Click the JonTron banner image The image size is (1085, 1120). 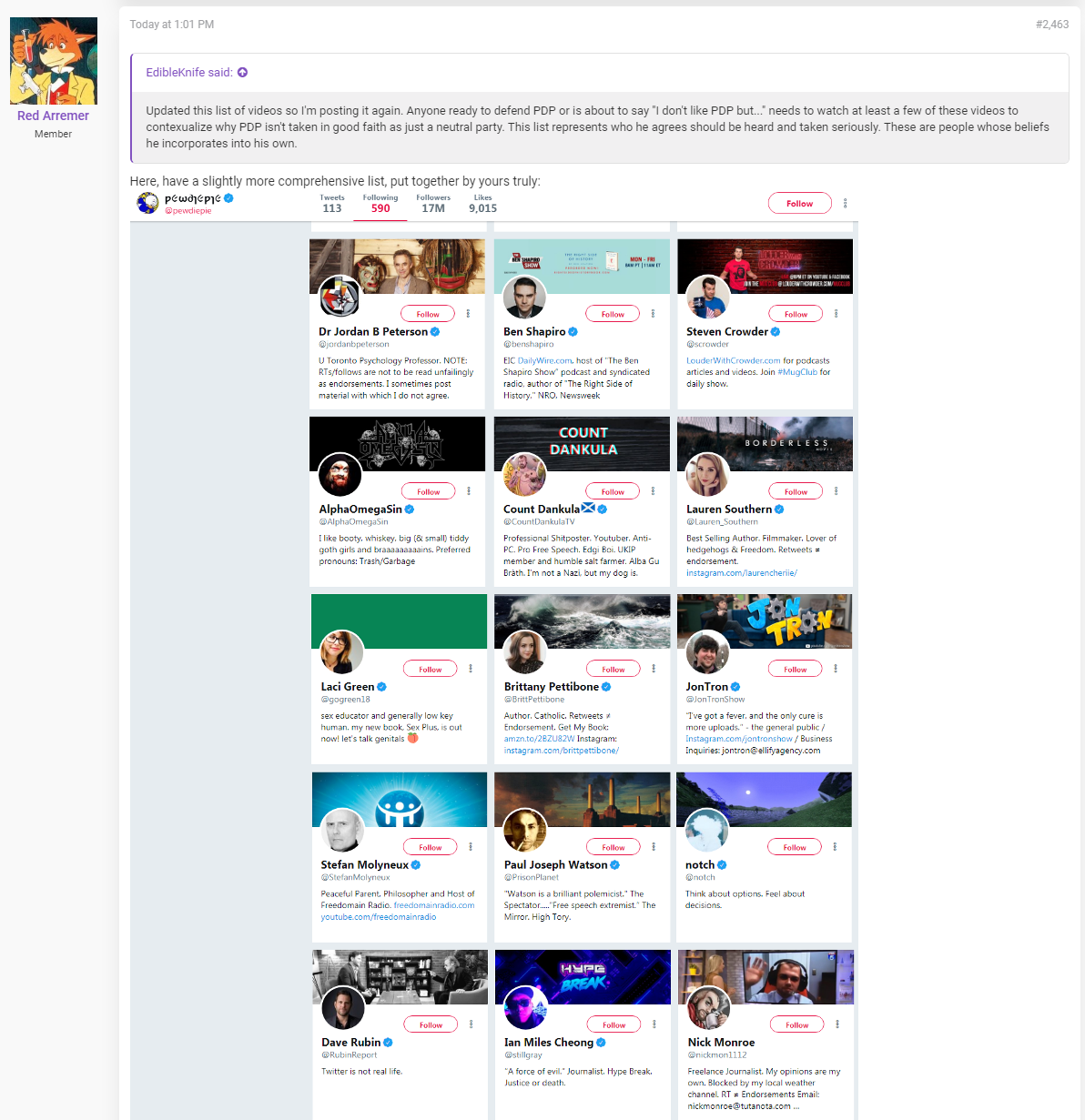click(x=765, y=621)
